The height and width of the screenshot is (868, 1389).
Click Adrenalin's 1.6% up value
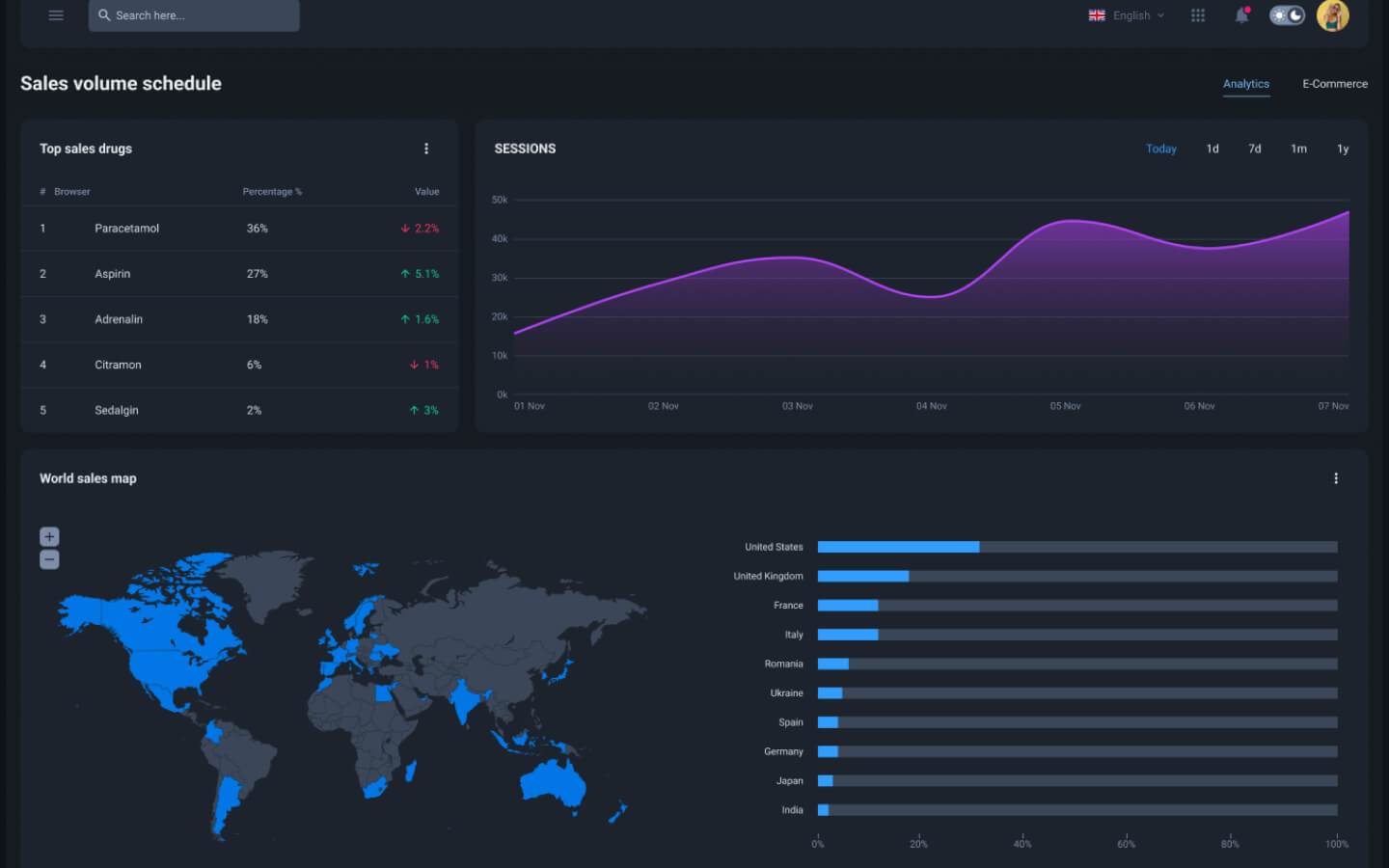[420, 319]
